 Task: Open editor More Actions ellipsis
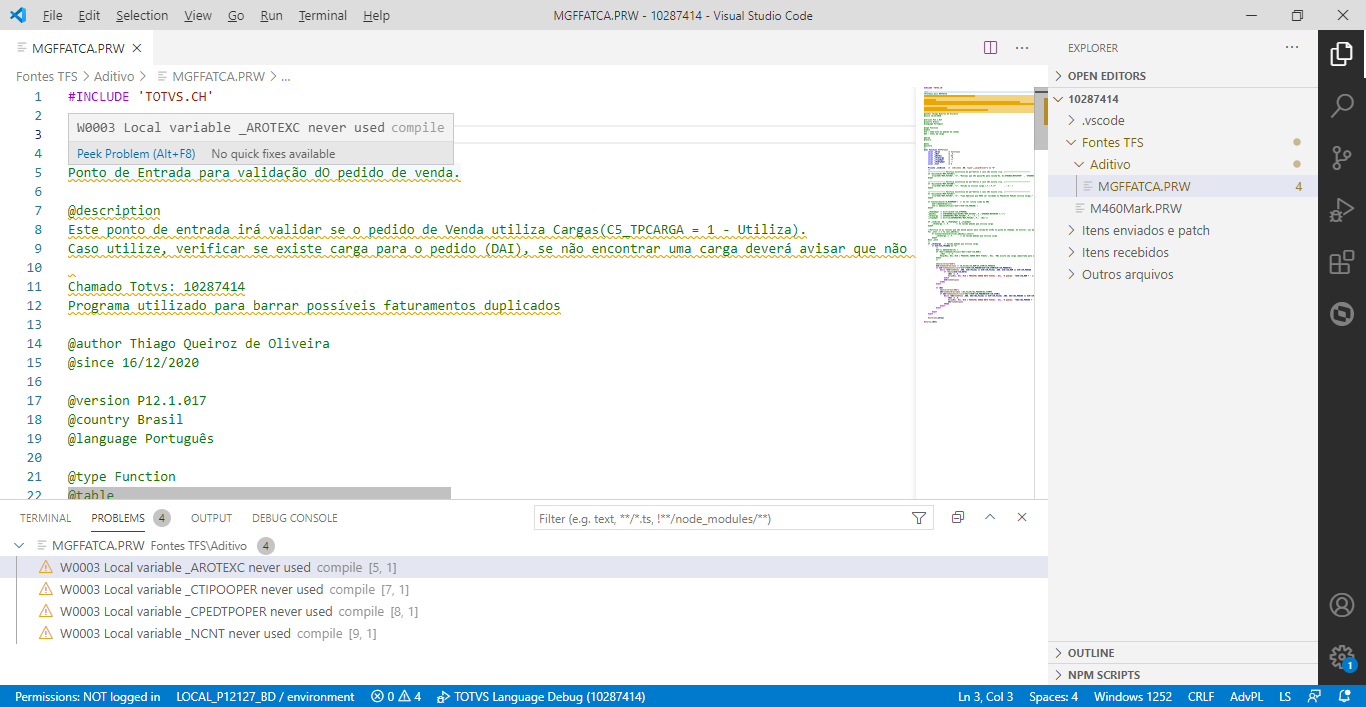click(1022, 47)
